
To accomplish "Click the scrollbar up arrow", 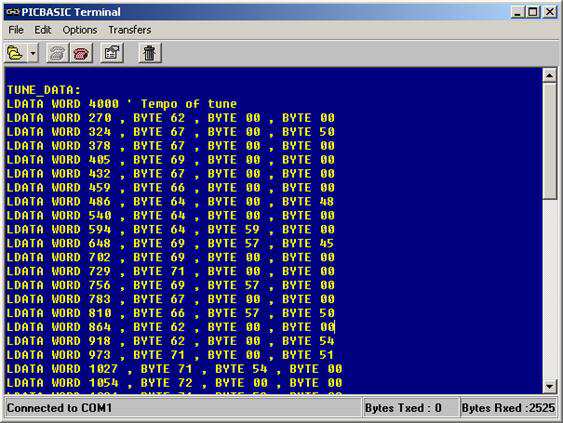I will [x=549, y=75].
